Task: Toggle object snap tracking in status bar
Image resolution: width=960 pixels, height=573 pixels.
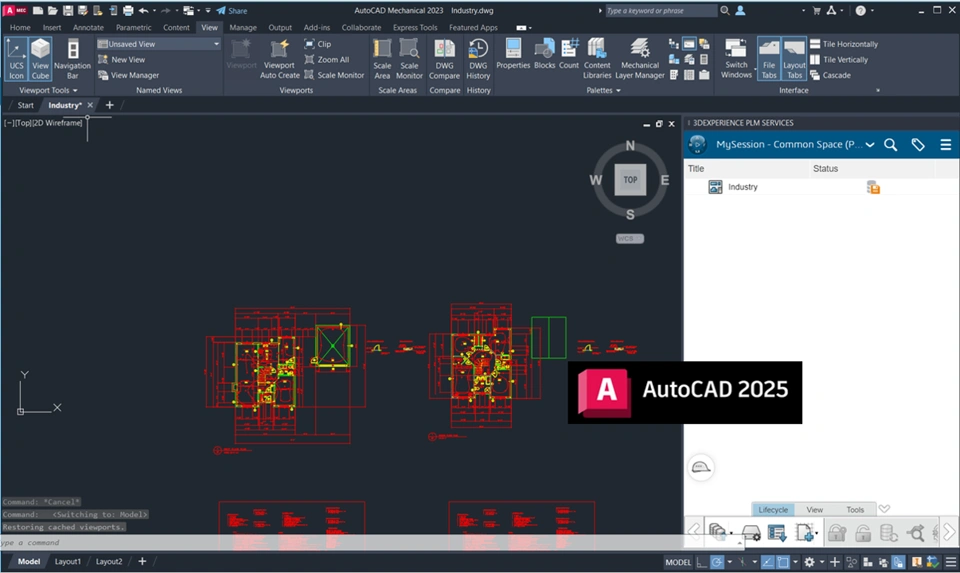Action: 767,562
